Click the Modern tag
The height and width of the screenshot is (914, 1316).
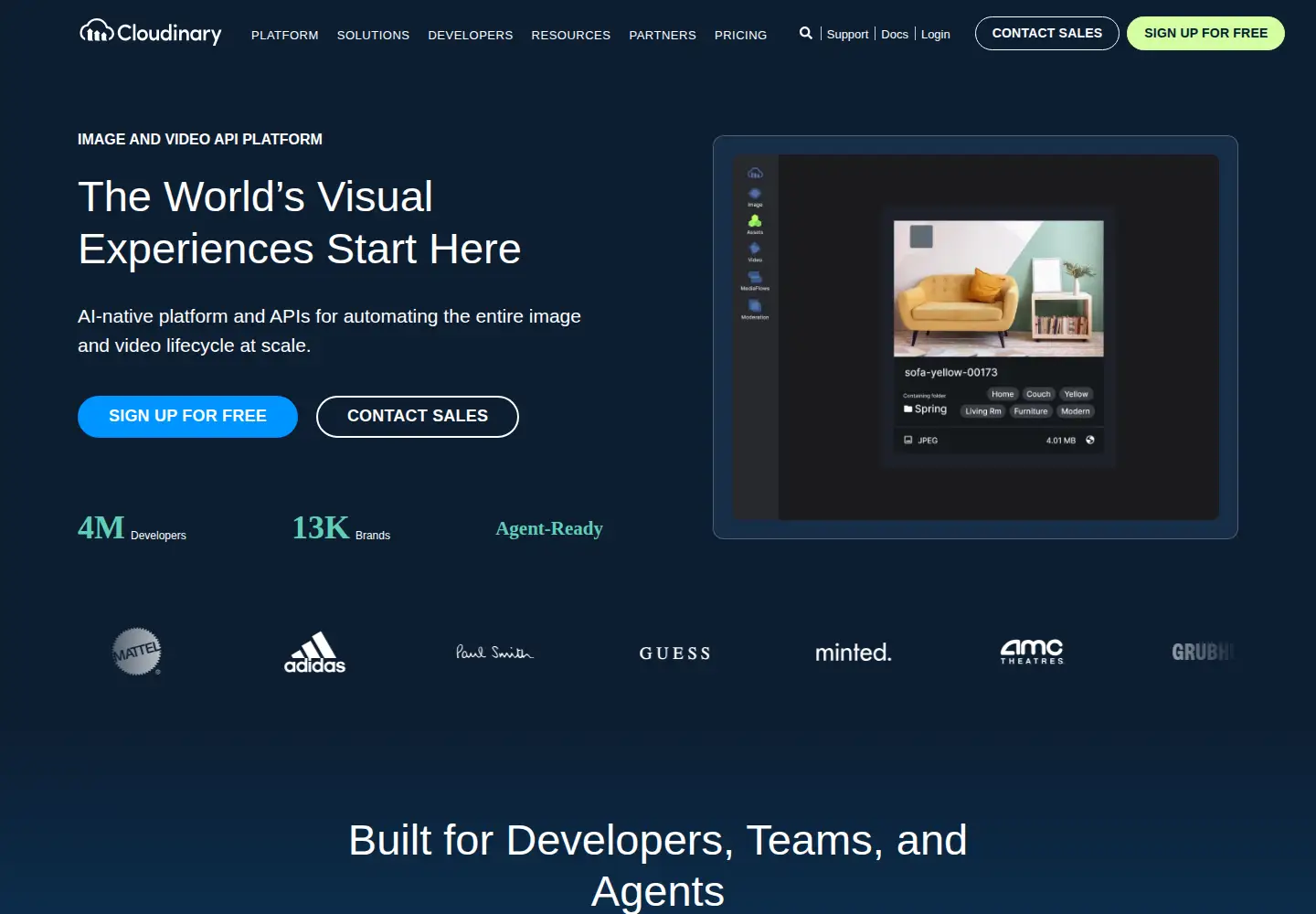coord(1076,411)
